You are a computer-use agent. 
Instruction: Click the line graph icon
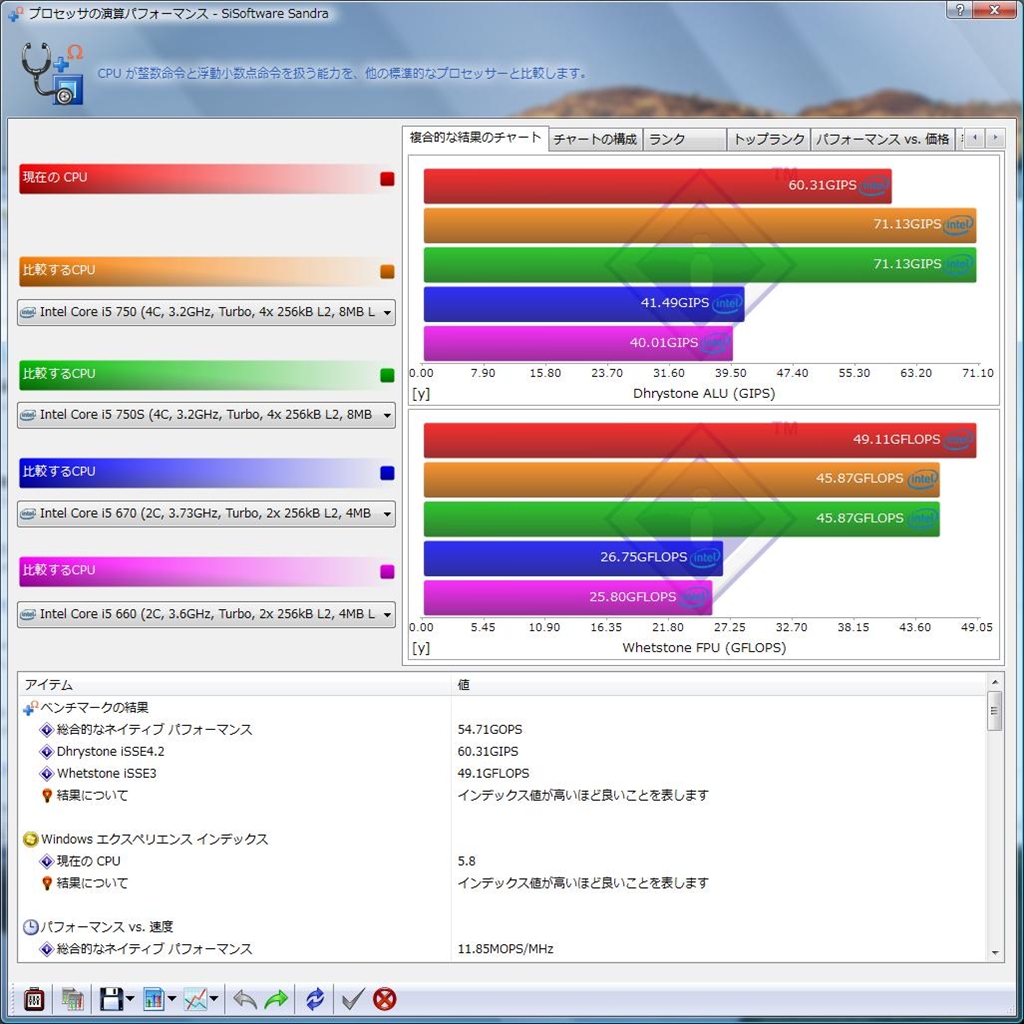click(195, 999)
